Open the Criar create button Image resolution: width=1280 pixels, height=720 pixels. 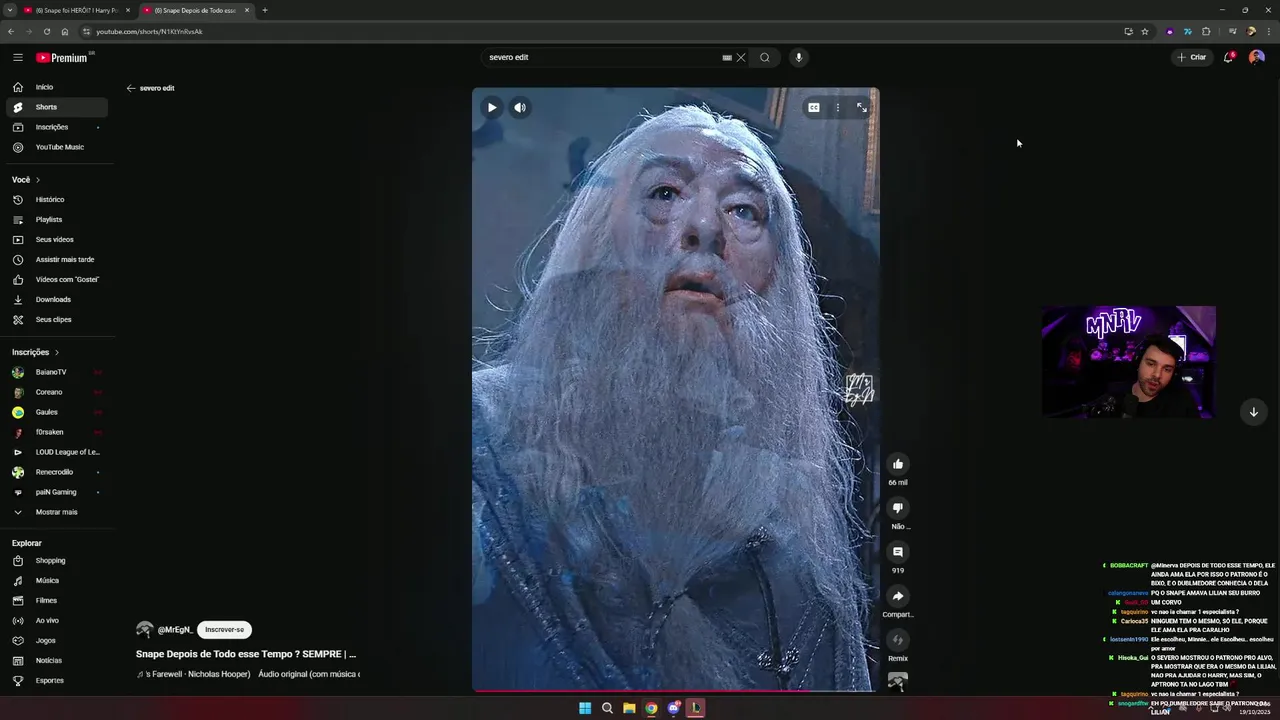(x=1192, y=57)
